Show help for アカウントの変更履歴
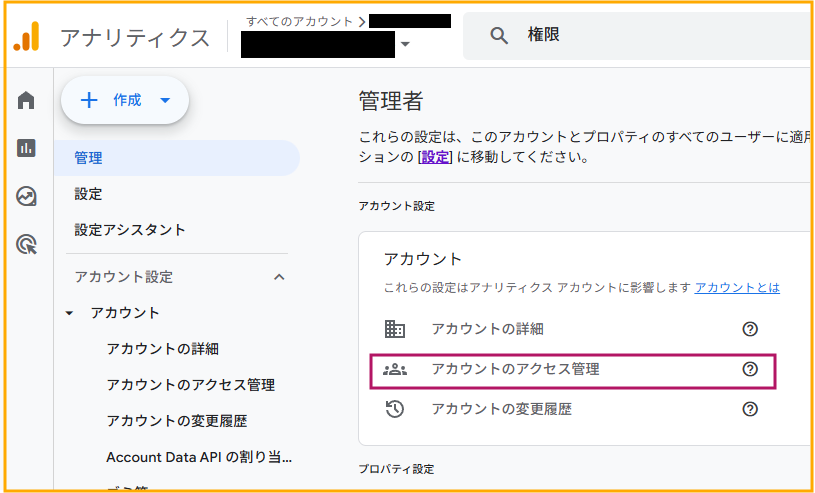 (x=750, y=409)
